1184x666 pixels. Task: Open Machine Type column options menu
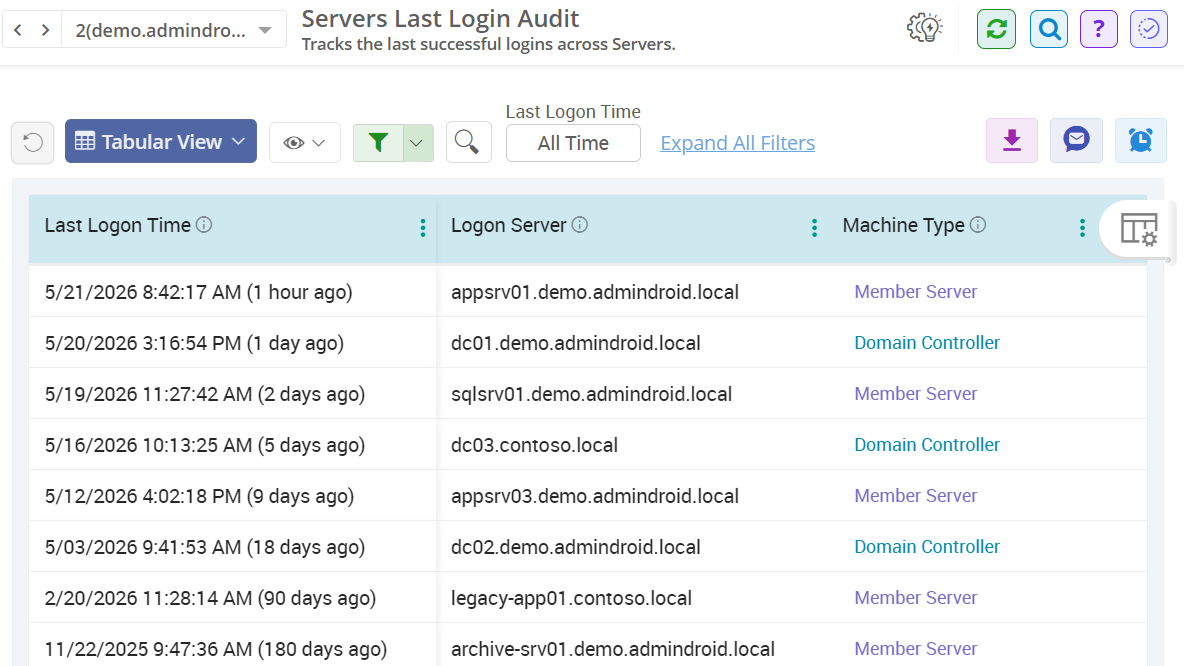coord(1082,227)
